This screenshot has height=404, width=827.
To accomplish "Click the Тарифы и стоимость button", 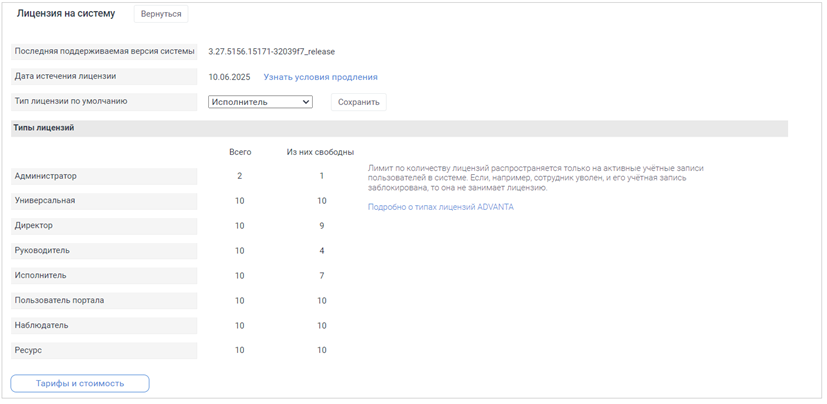I will point(80,383).
